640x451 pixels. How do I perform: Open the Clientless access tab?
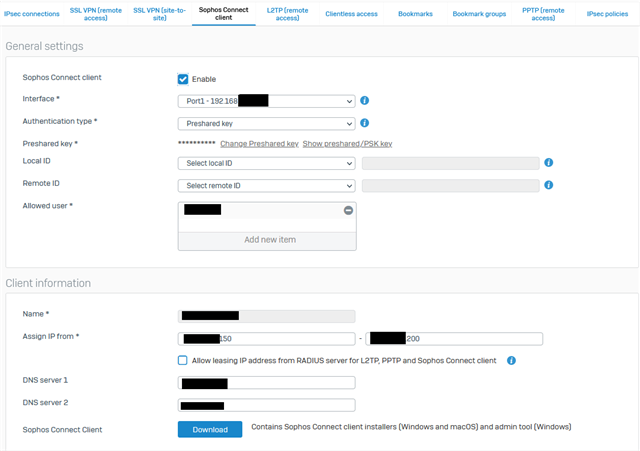tap(351, 14)
